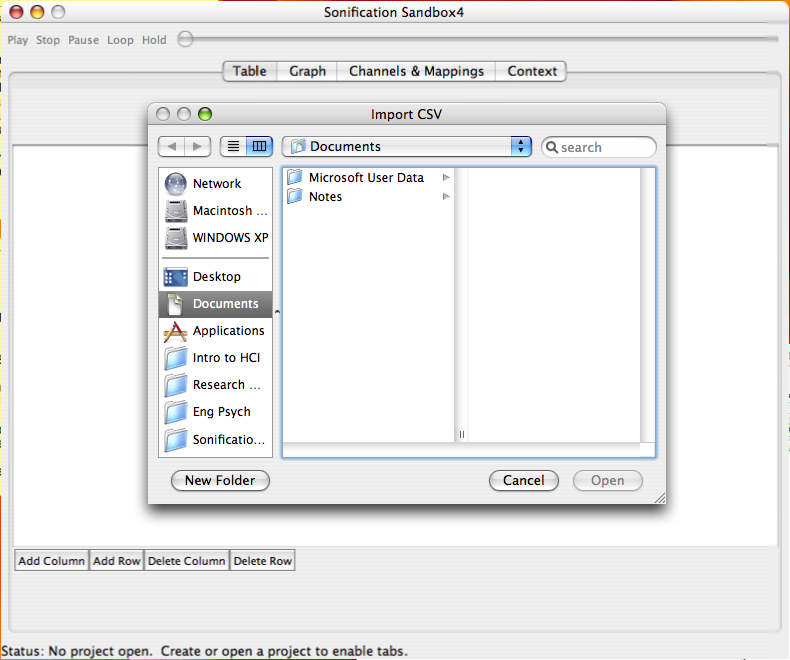Click Play in the playback bar
The width and height of the screenshot is (790, 660).
point(18,40)
